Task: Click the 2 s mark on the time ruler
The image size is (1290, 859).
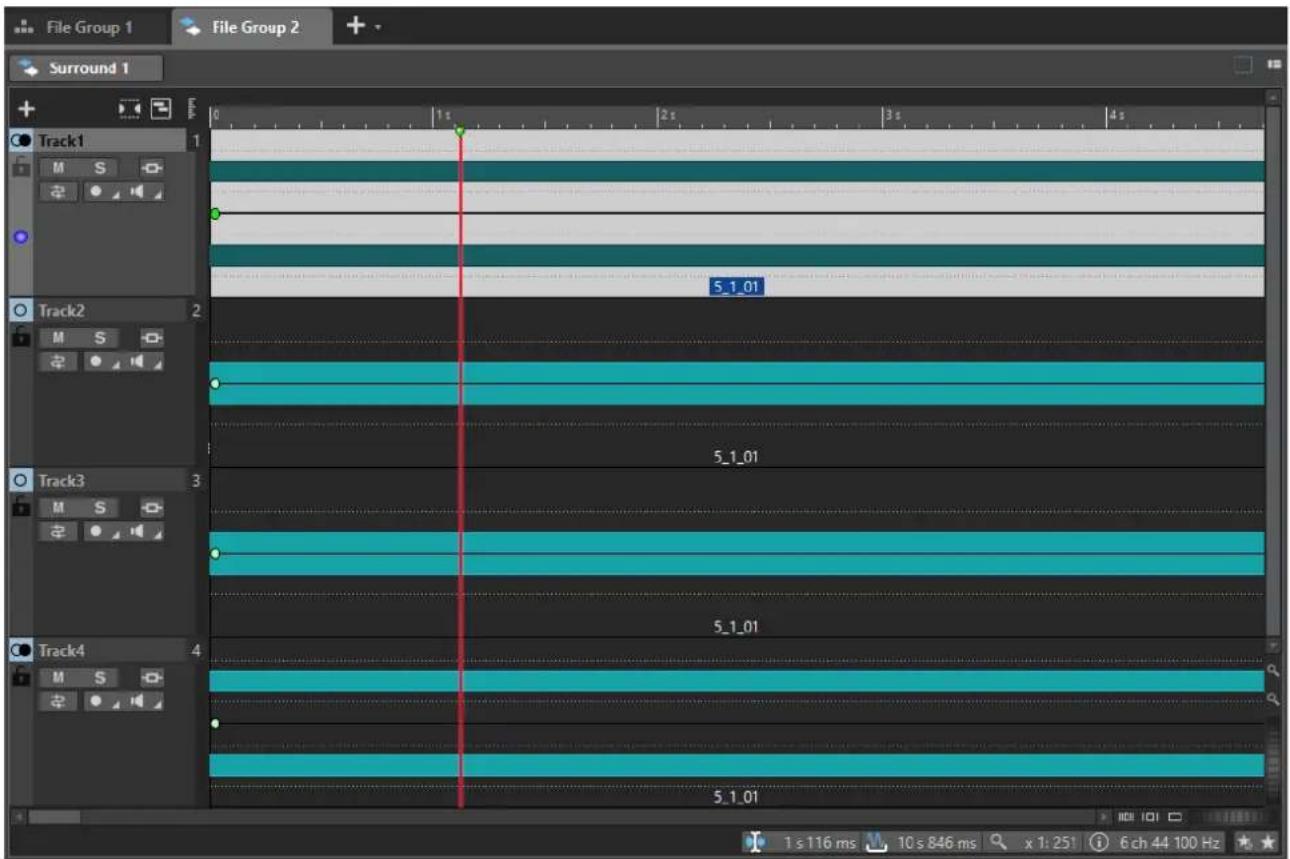Action: [668, 116]
